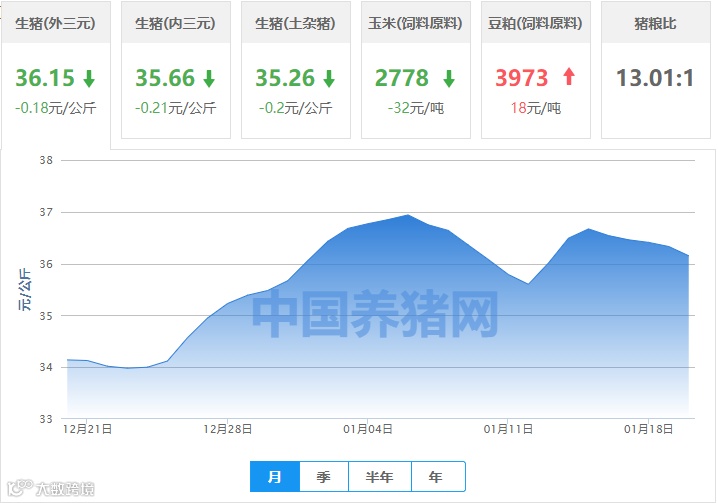Click the red up arrow beside 3973
Screen dimensions: 718x503
(x=569, y=76)
